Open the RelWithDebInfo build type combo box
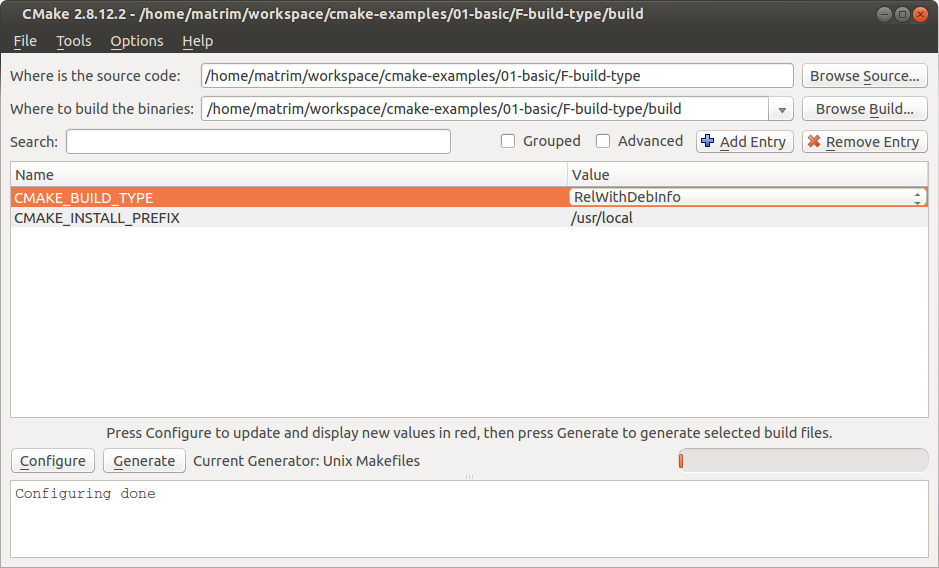This screenshot has width=939, height=568. coord(747,197)
